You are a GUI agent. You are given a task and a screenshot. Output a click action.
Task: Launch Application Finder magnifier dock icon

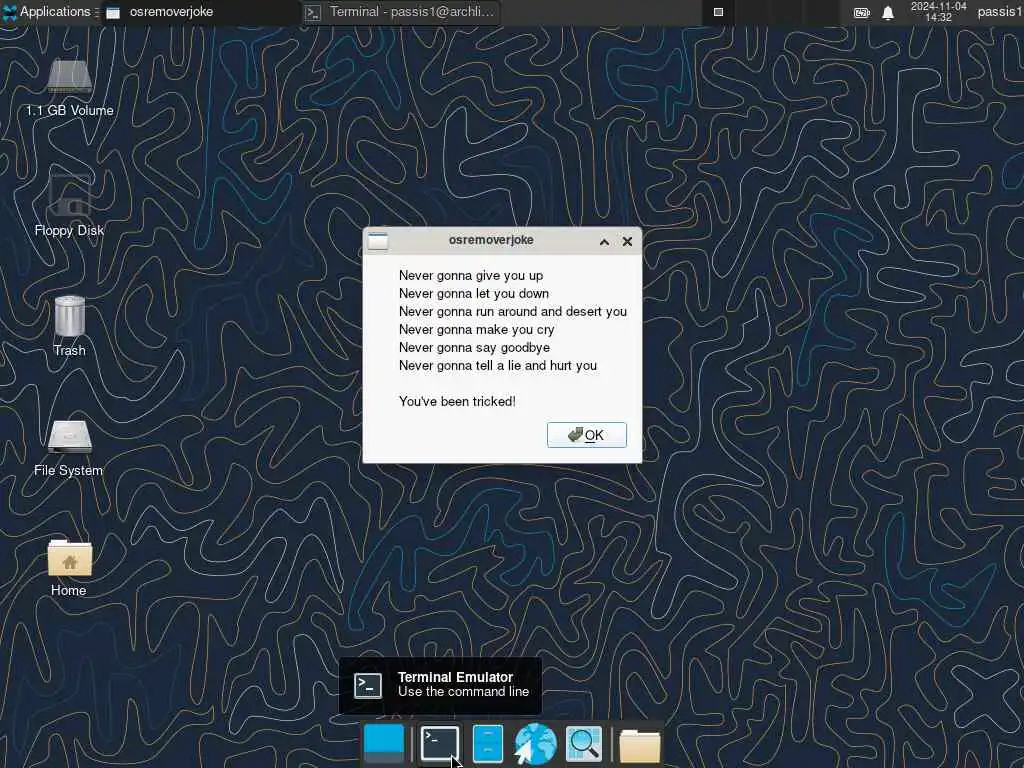click(583, 743)
